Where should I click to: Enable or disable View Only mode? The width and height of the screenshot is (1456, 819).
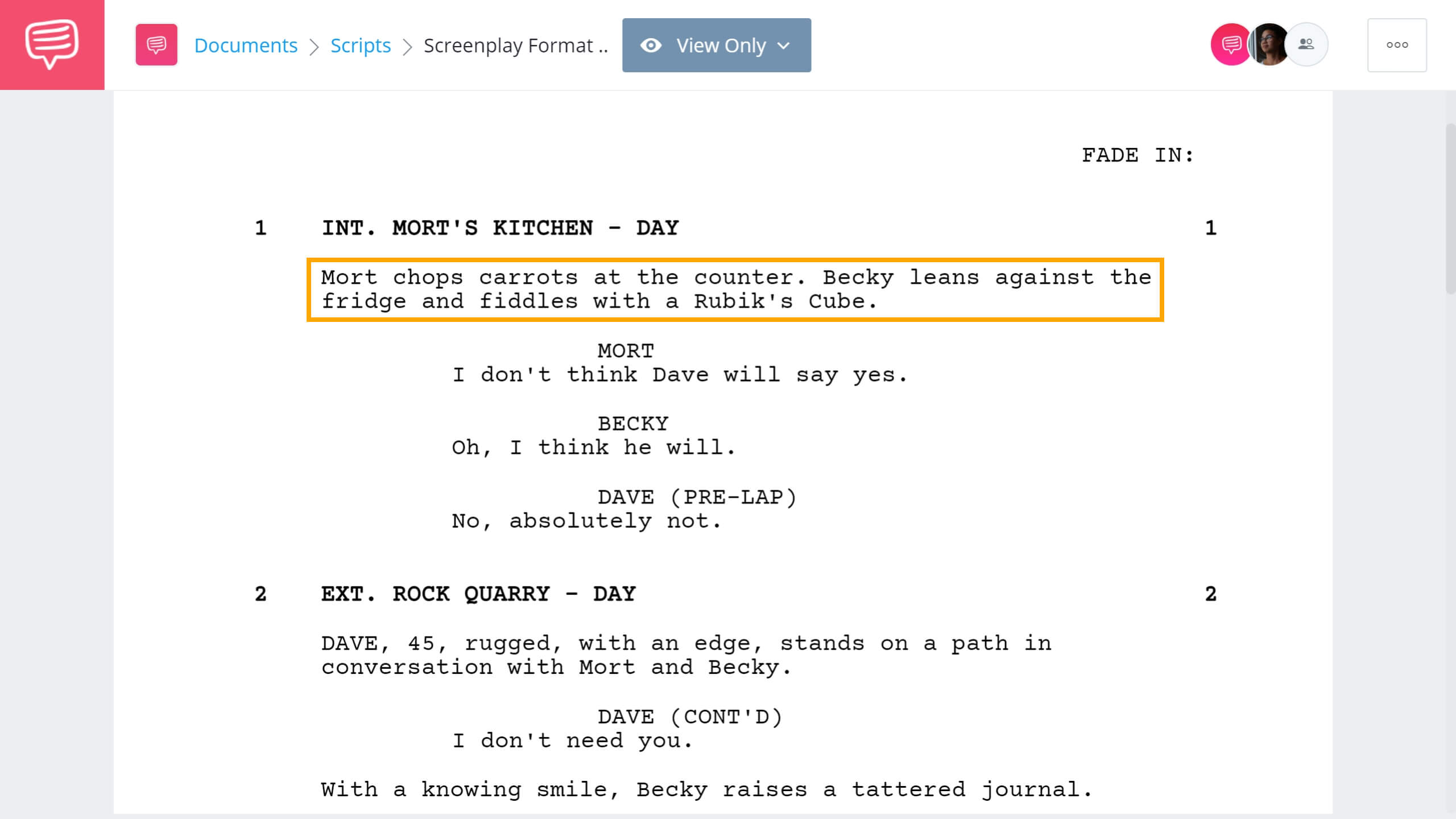coord(716,45)
